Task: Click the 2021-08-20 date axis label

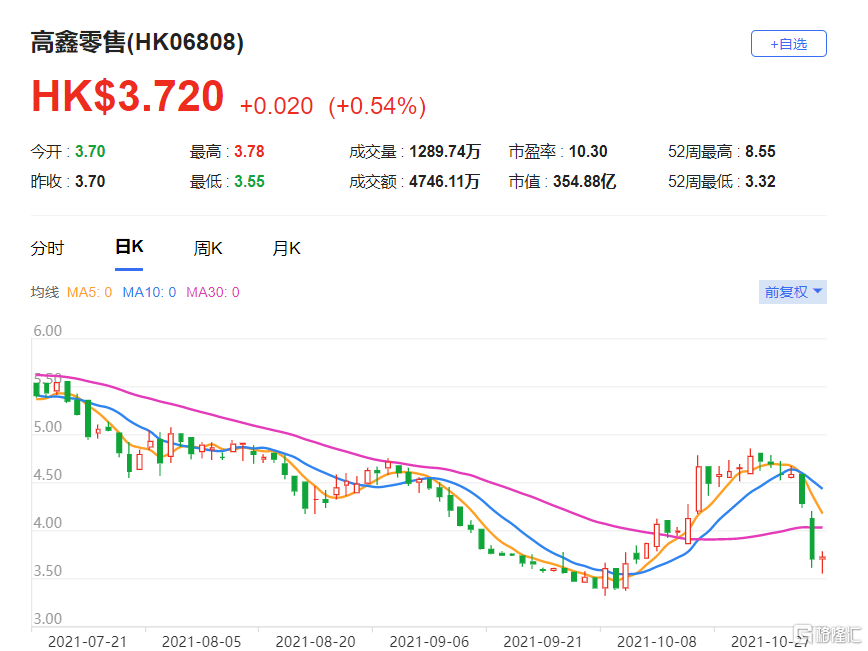Action: pyautogui.click(x=316, y=642)
